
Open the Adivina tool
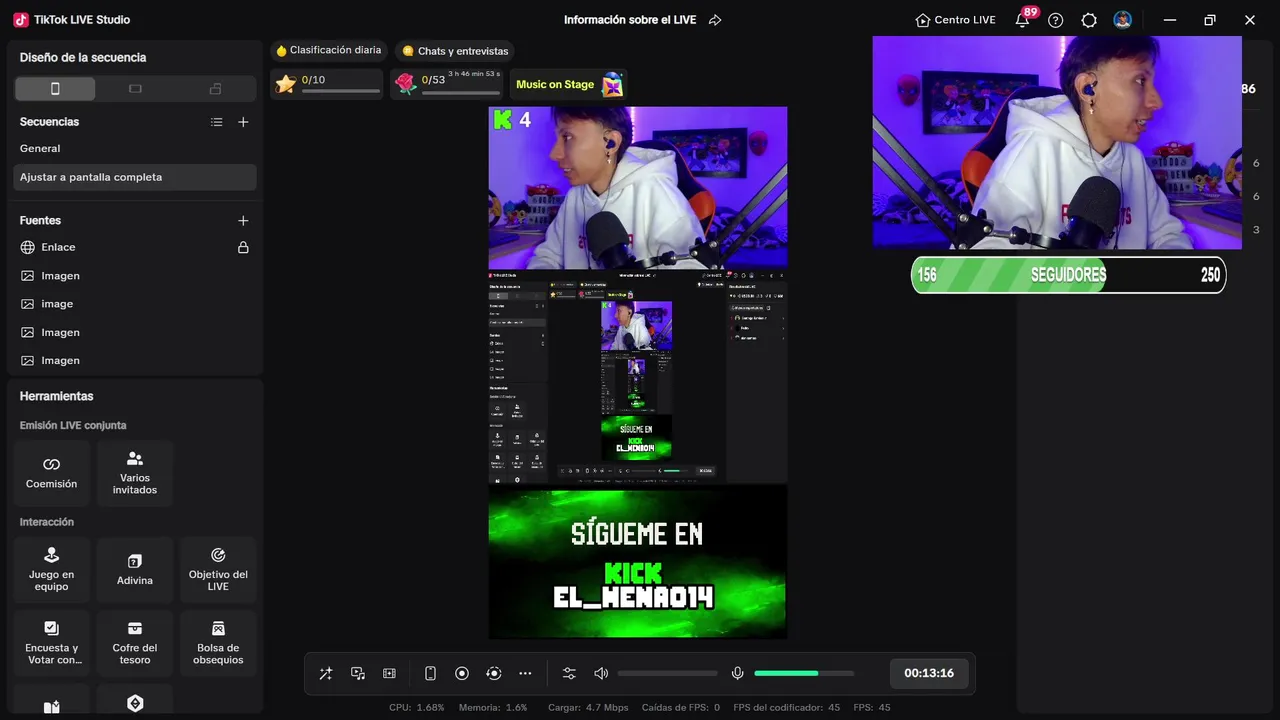pyautogui.click(x=135, y=570)
